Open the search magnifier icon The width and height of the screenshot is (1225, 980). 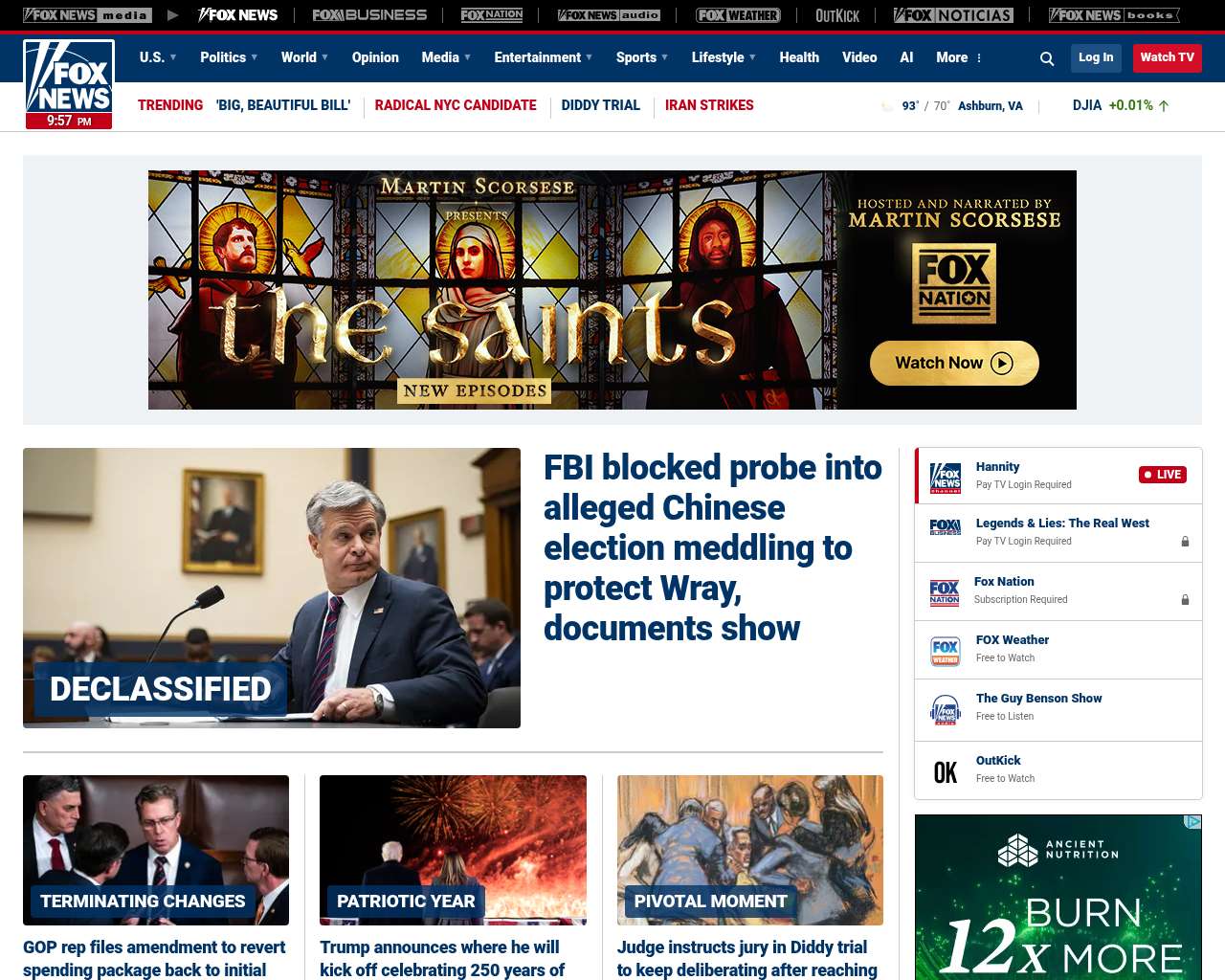pos(1047,58)
